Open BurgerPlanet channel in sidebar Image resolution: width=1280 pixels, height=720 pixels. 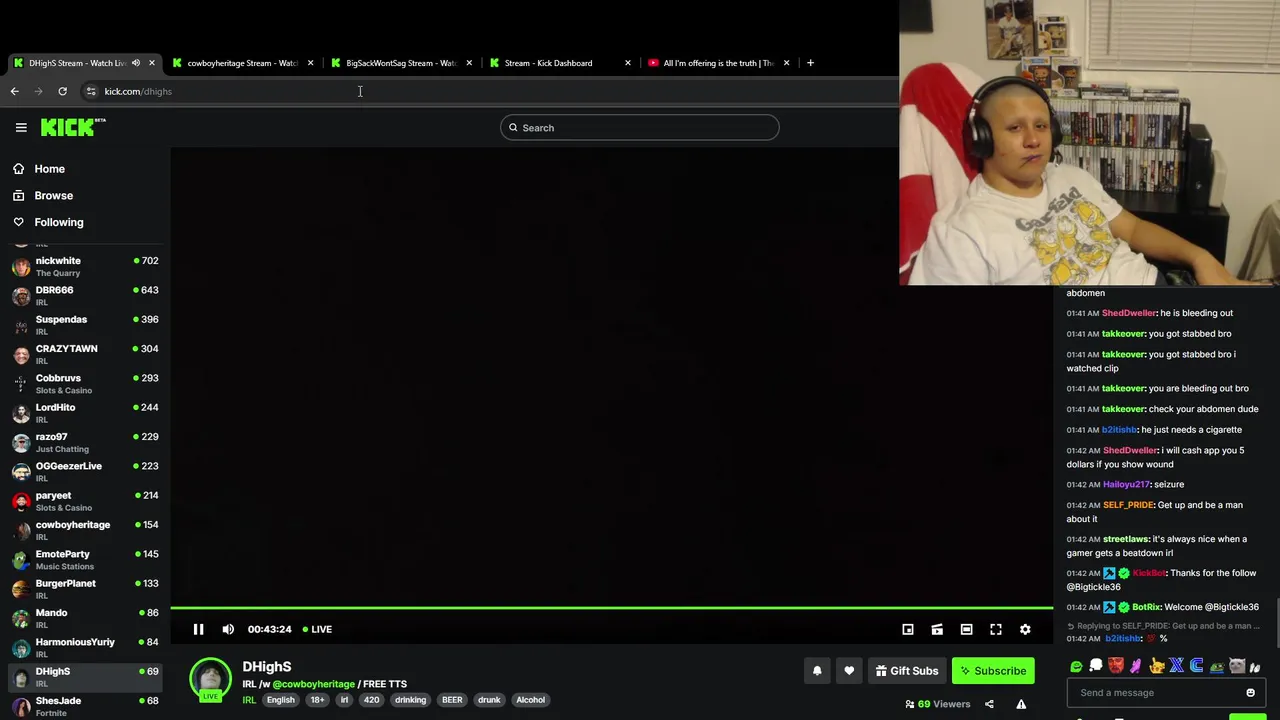(85, 589)
